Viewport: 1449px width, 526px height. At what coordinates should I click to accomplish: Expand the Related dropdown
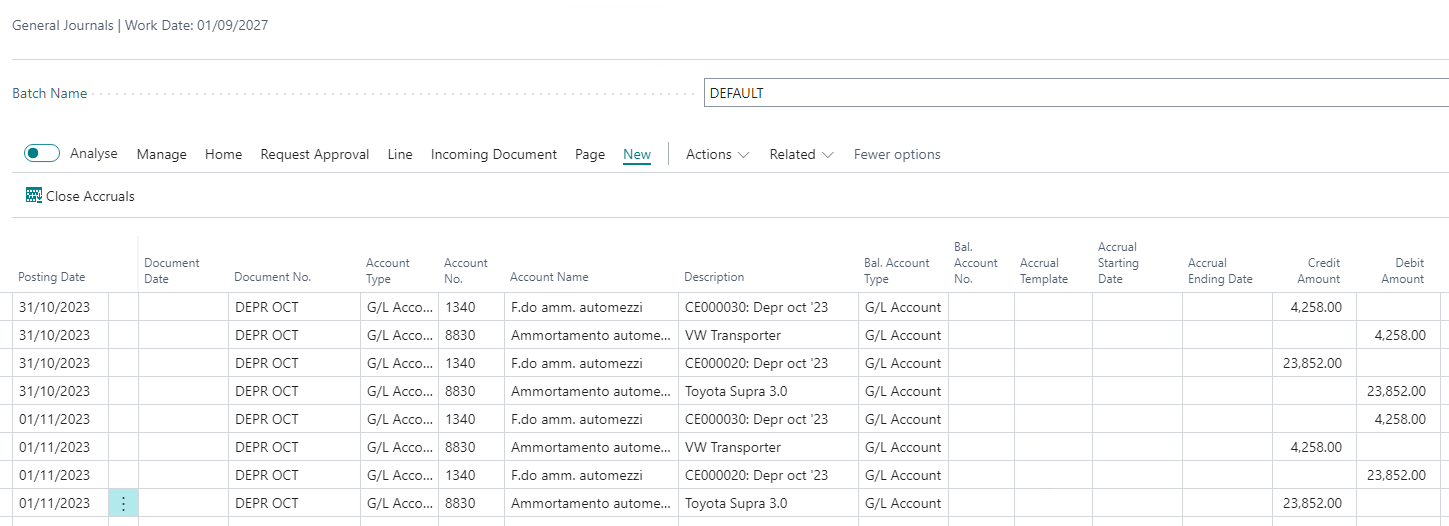pyautogui.click(x=801, y=154)
